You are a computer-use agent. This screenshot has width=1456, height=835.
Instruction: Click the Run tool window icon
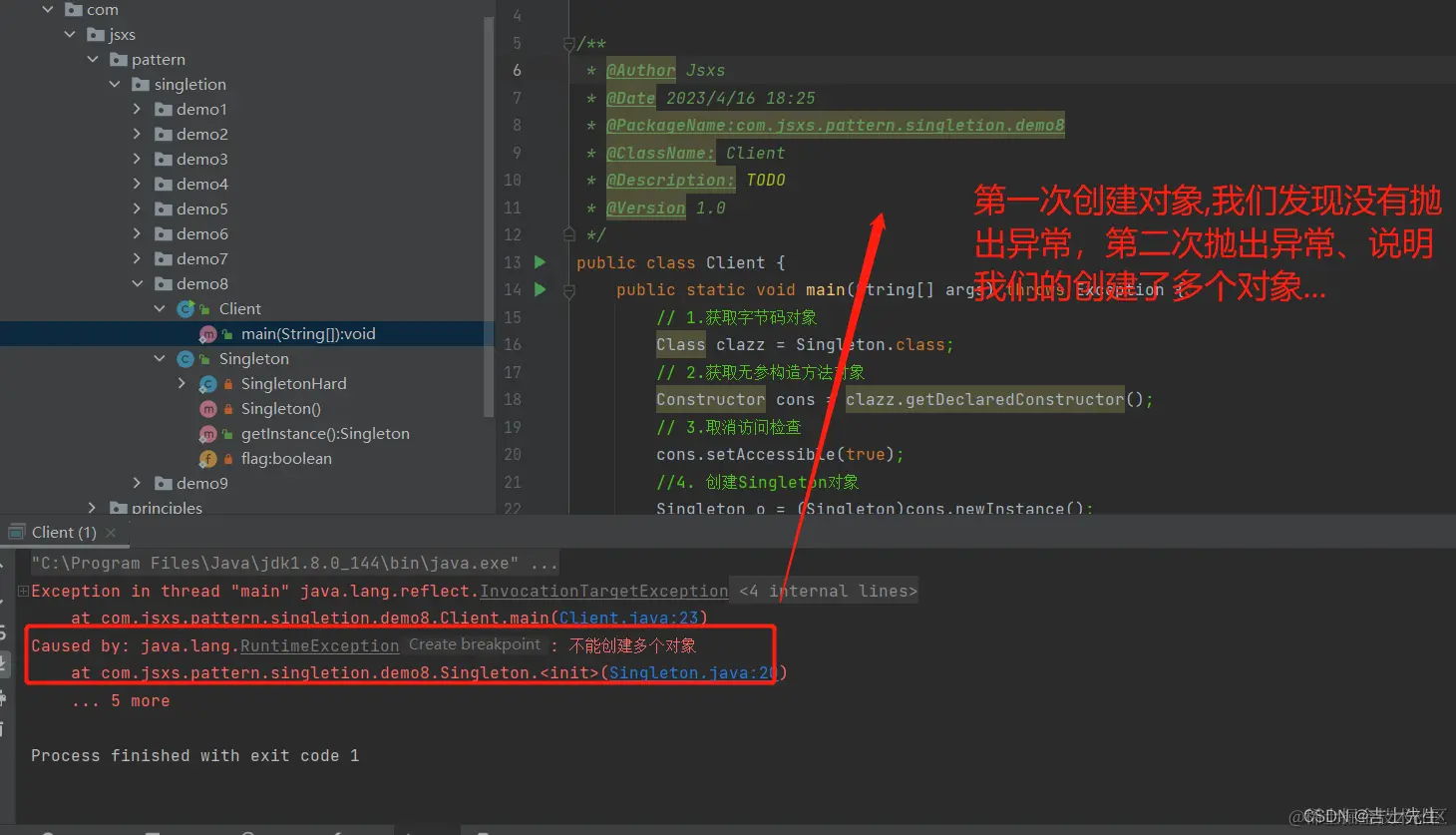point(16,532)
